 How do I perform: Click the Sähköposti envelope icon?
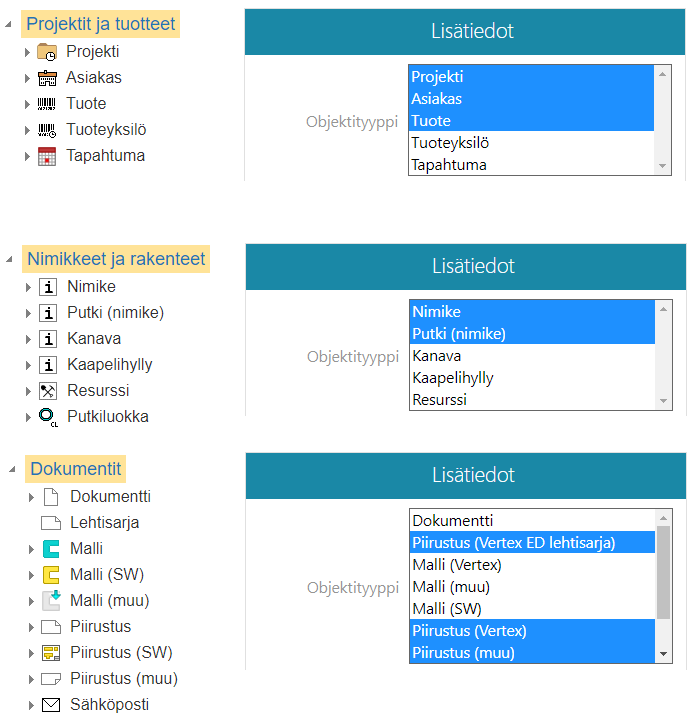click(x=51, y=705)
